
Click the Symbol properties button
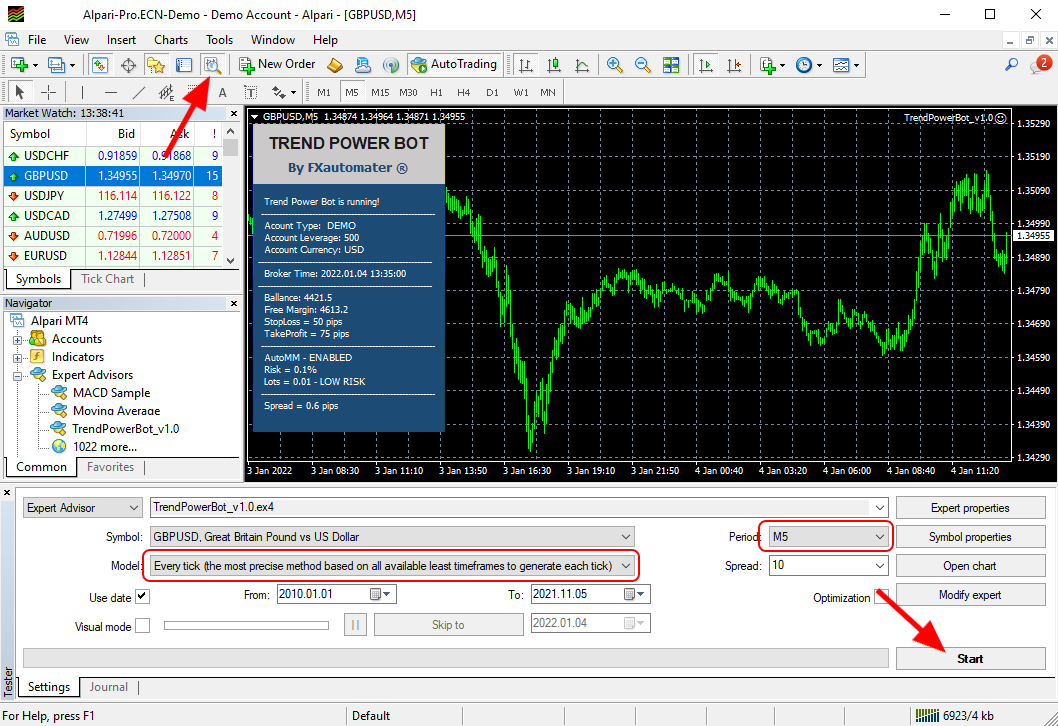point(970,537)
